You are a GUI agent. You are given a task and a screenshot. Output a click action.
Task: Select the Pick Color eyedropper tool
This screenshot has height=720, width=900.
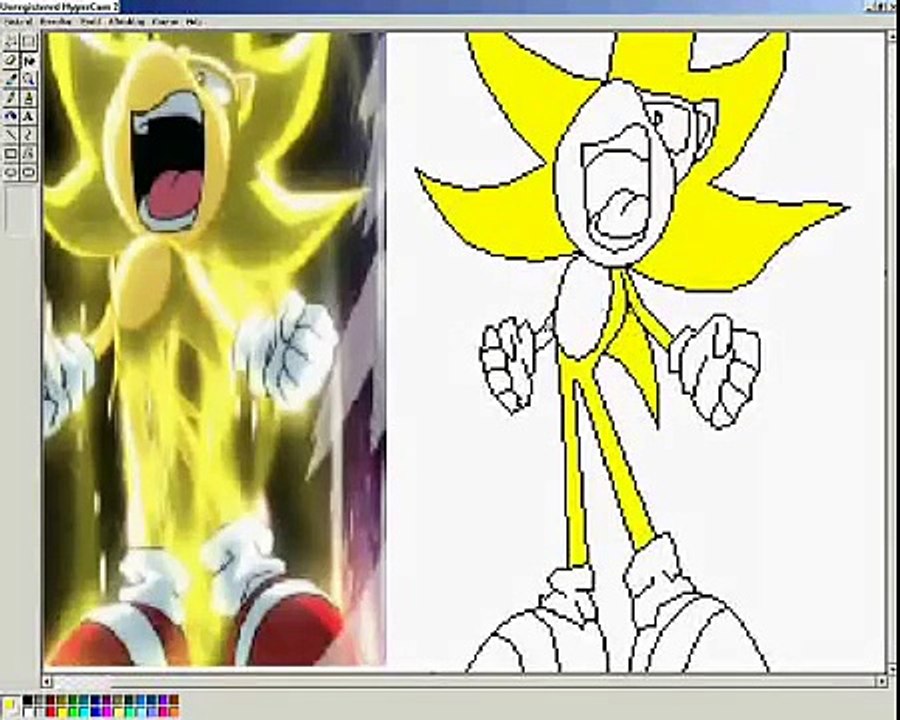click(x=11, y=79)
